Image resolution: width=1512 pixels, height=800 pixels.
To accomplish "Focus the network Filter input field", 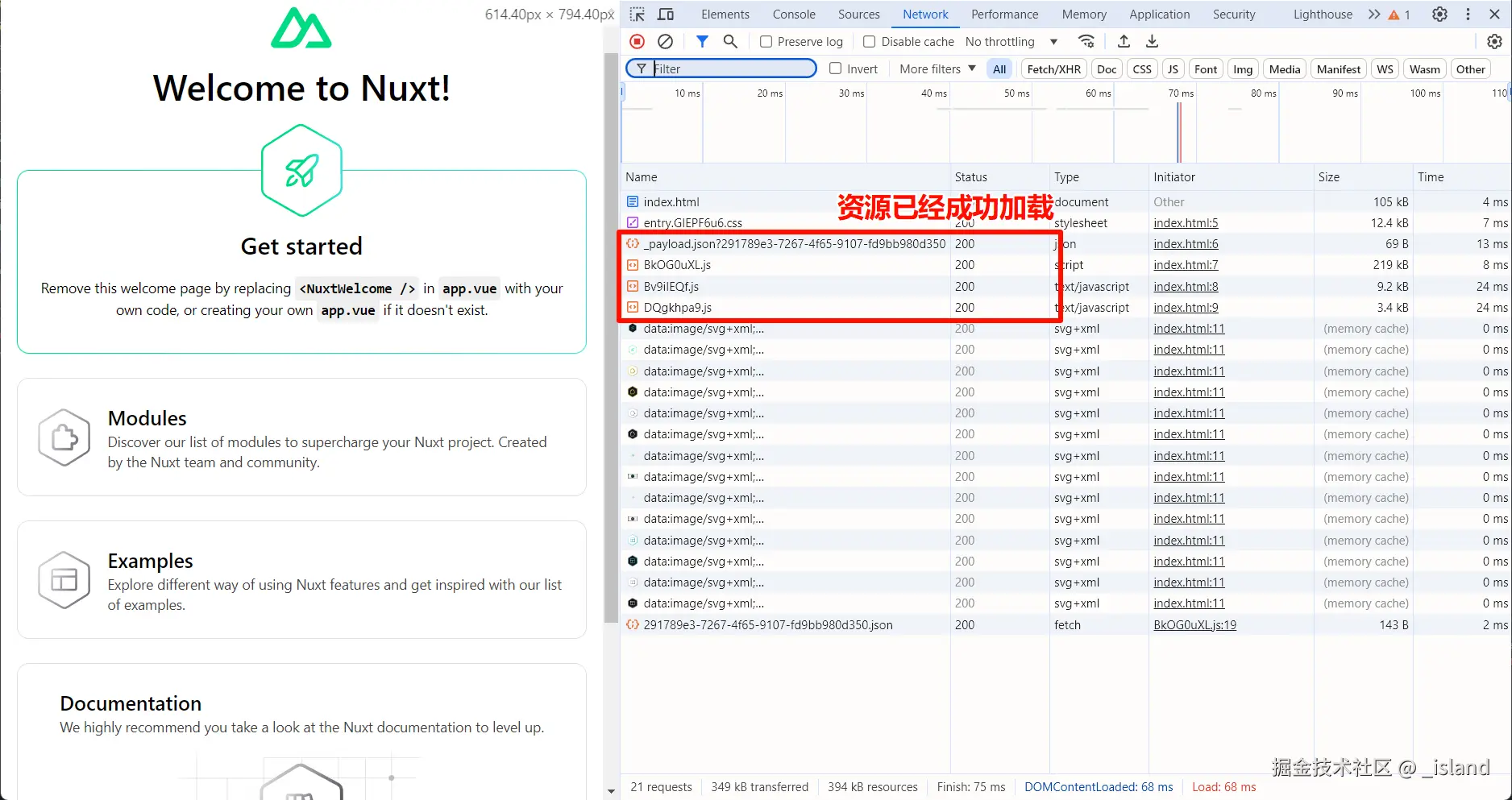I will click(721, 69).
